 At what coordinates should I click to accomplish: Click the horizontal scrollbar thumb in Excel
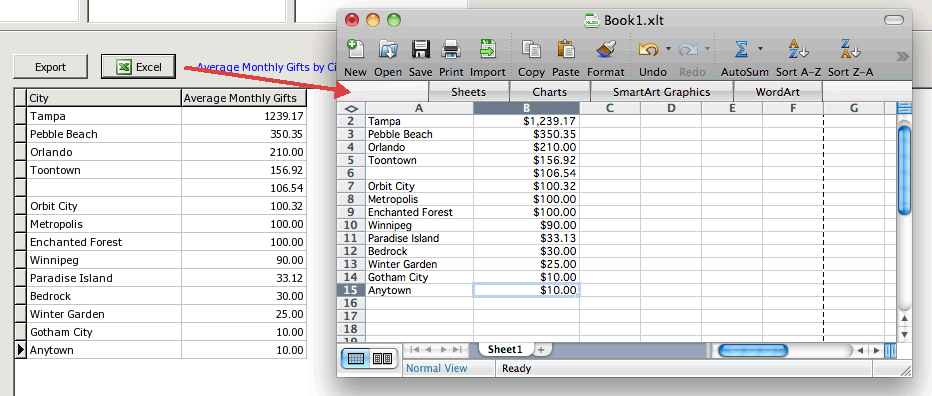[x=752, y=350]
